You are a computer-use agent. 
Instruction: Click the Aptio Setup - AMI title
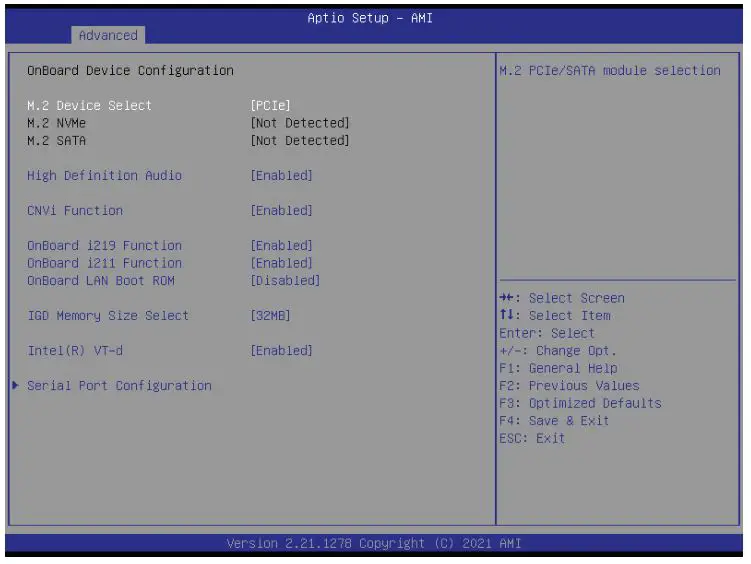[x=370, y=18]
